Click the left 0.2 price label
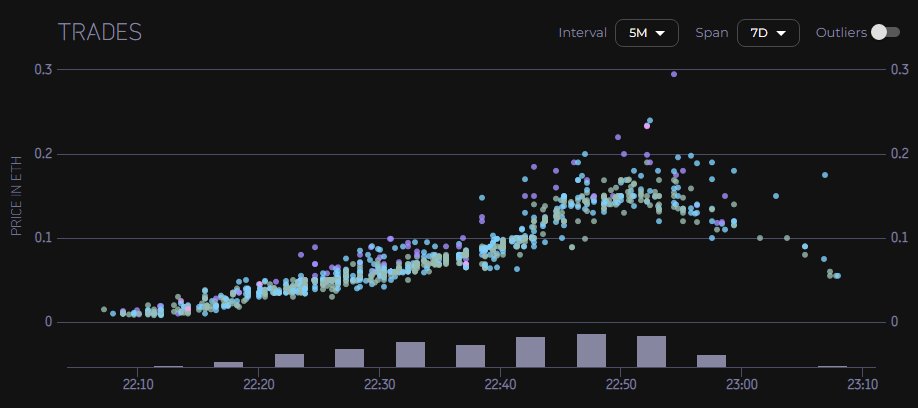Viewport: 918px width, 408px height. pyautogui.click(x=45, y=154)
